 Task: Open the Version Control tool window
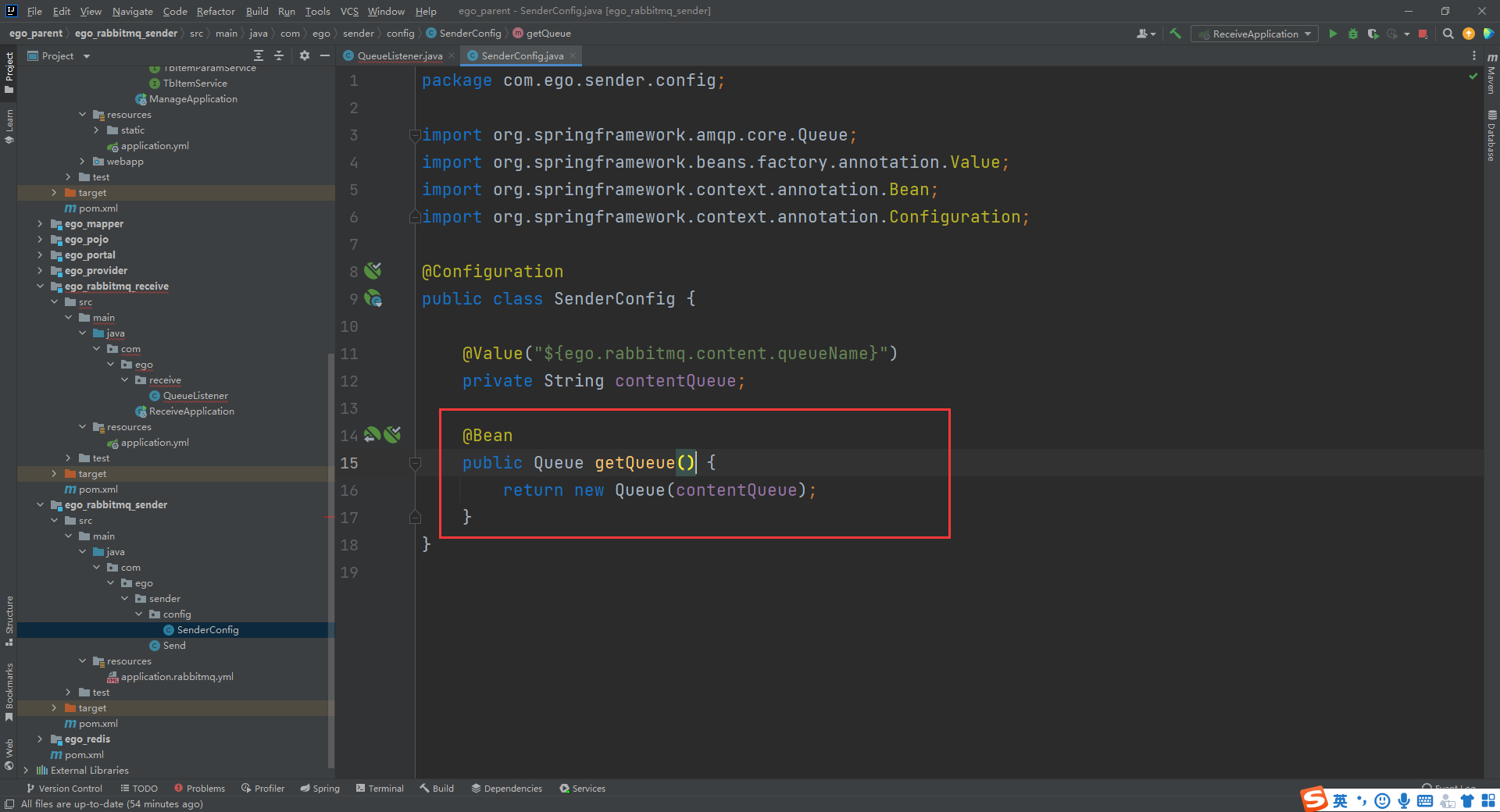64,789
